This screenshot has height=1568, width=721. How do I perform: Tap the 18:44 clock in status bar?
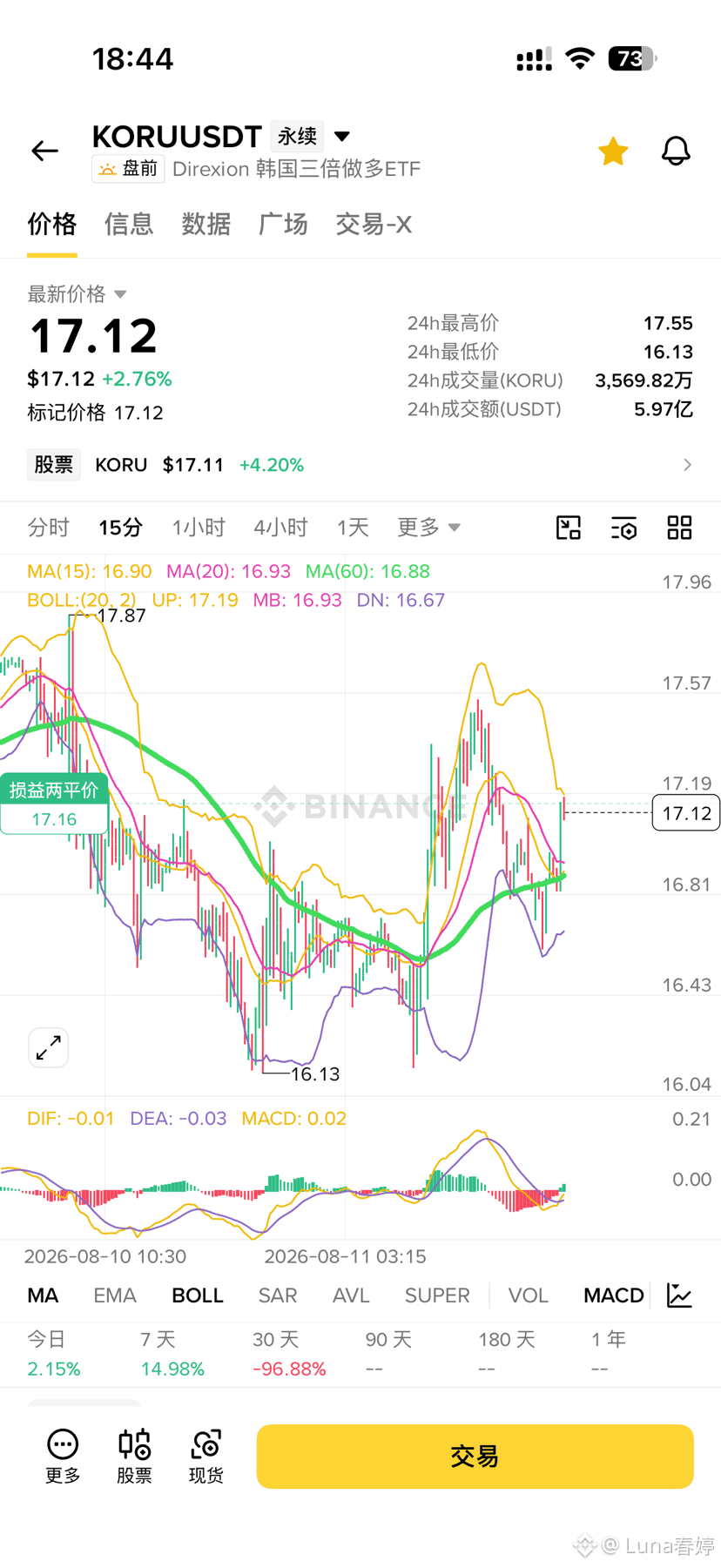132,58
